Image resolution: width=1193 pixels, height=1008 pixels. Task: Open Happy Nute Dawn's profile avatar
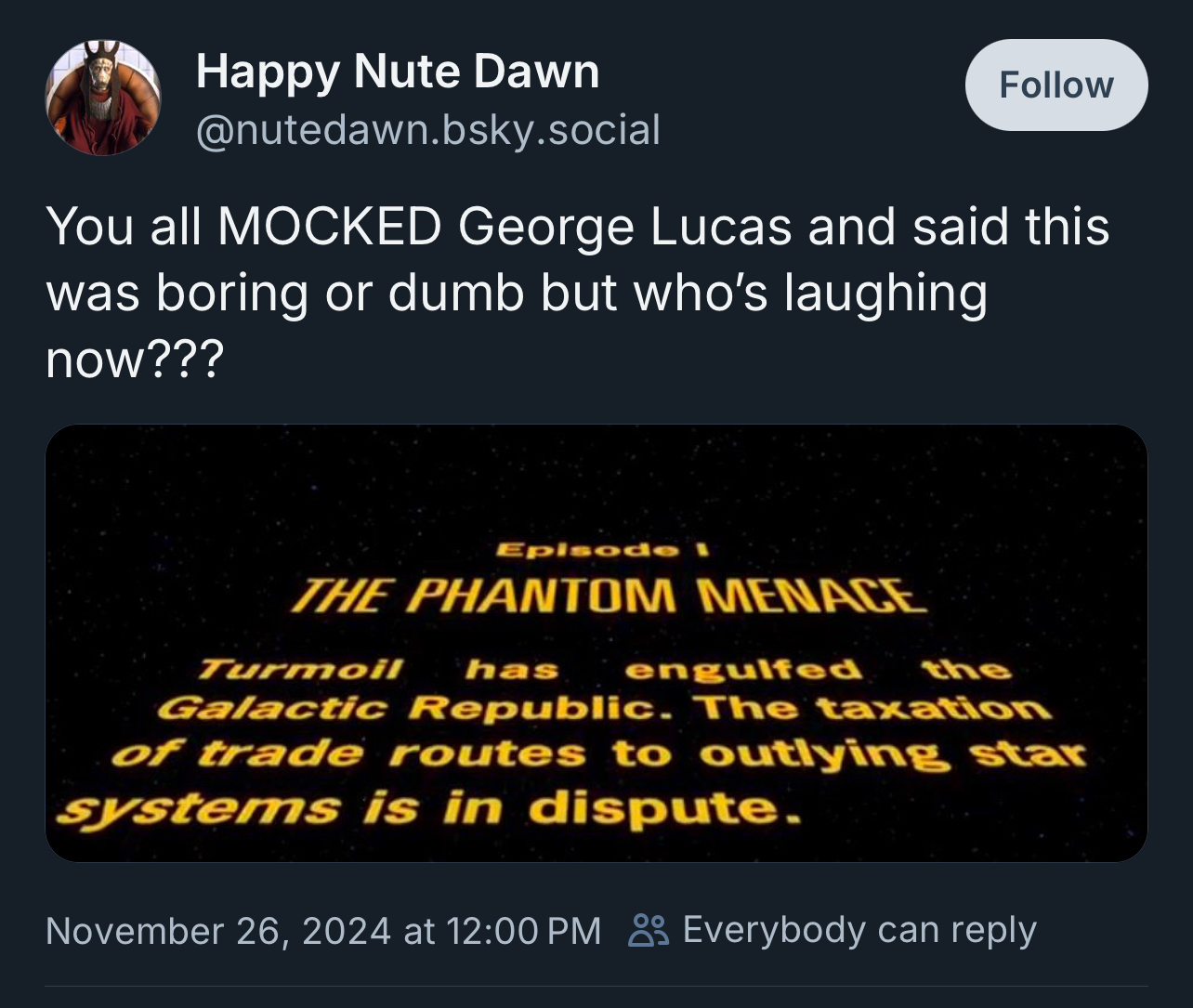(103, 98)
